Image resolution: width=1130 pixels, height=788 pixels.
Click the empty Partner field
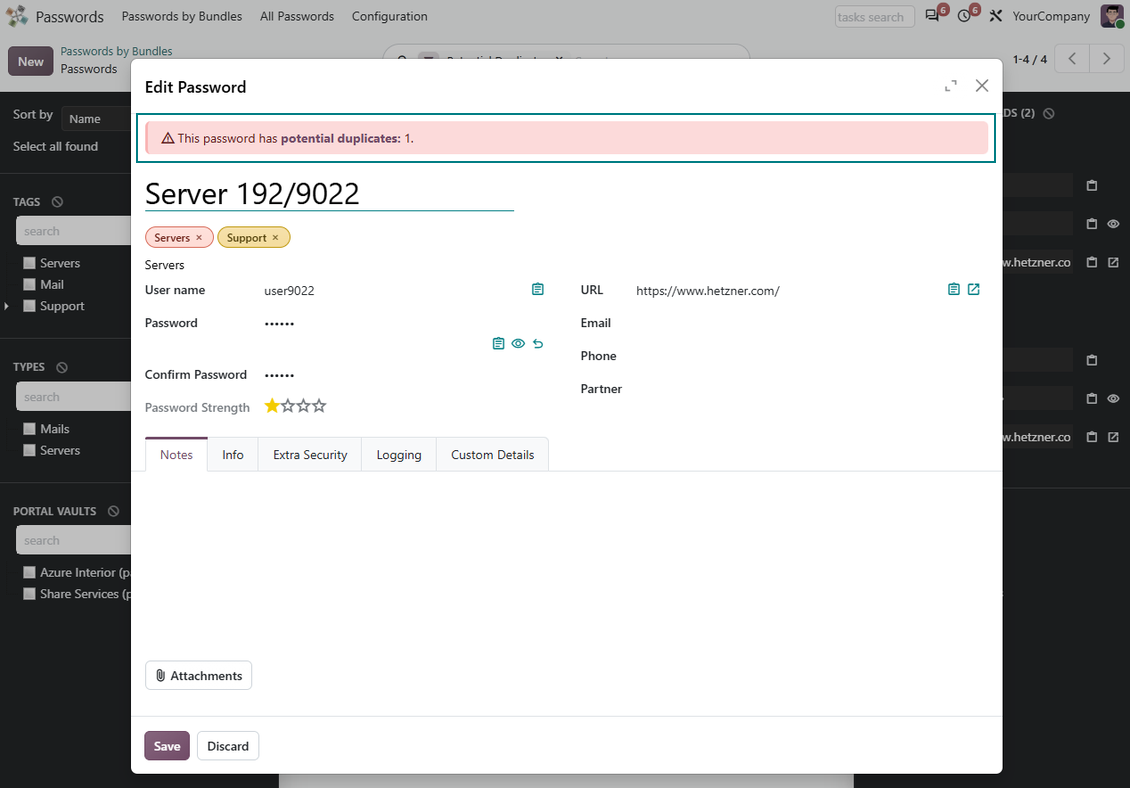point(807,389)
